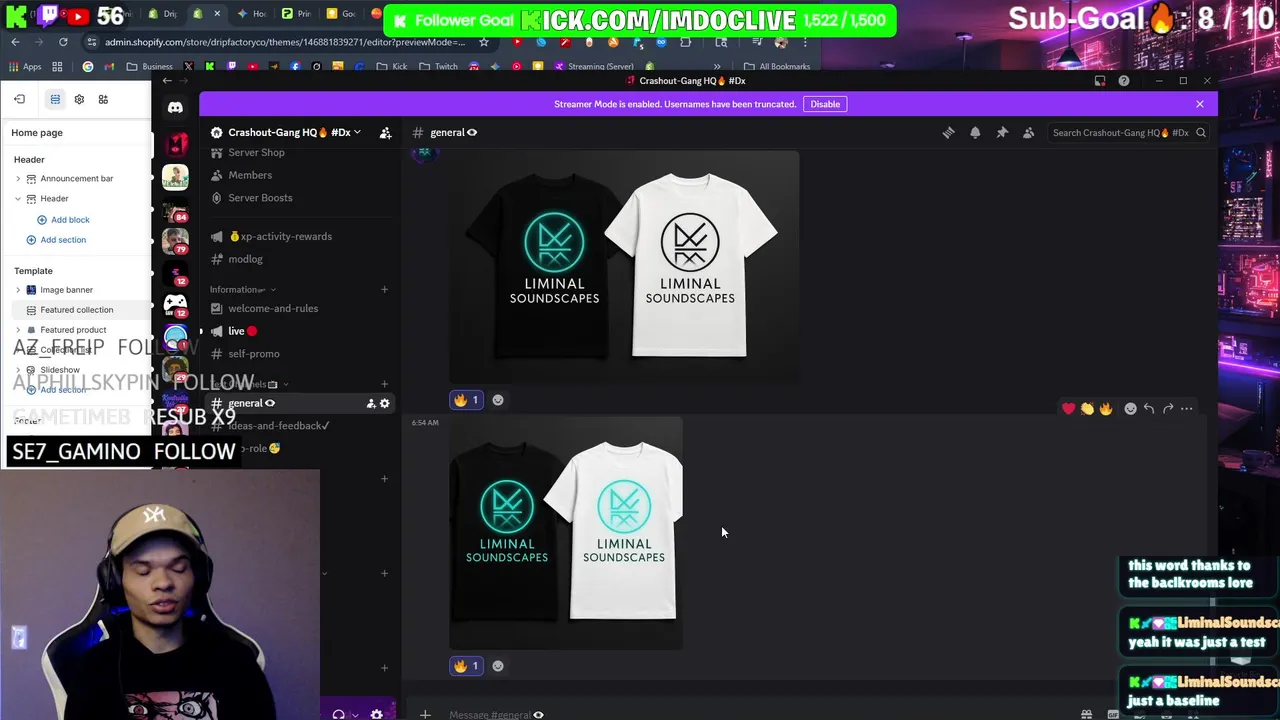Toggle fire reaction on first shirt image
This screenshot has width=1280, height=720.
click(466, 400)
